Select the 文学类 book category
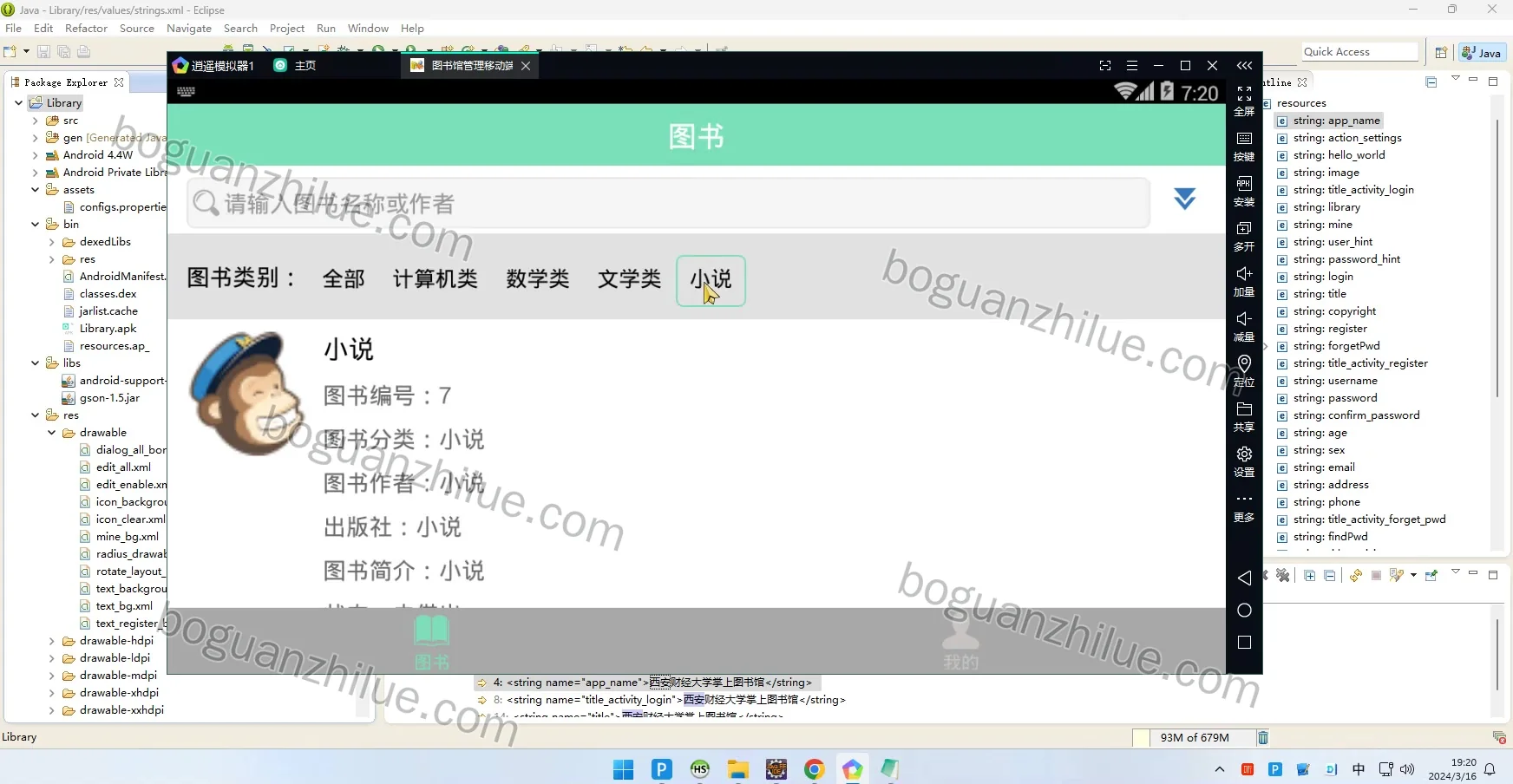The height and width of the screenshot is (784, 1513). pyautogui.click(x=629, y=279)
